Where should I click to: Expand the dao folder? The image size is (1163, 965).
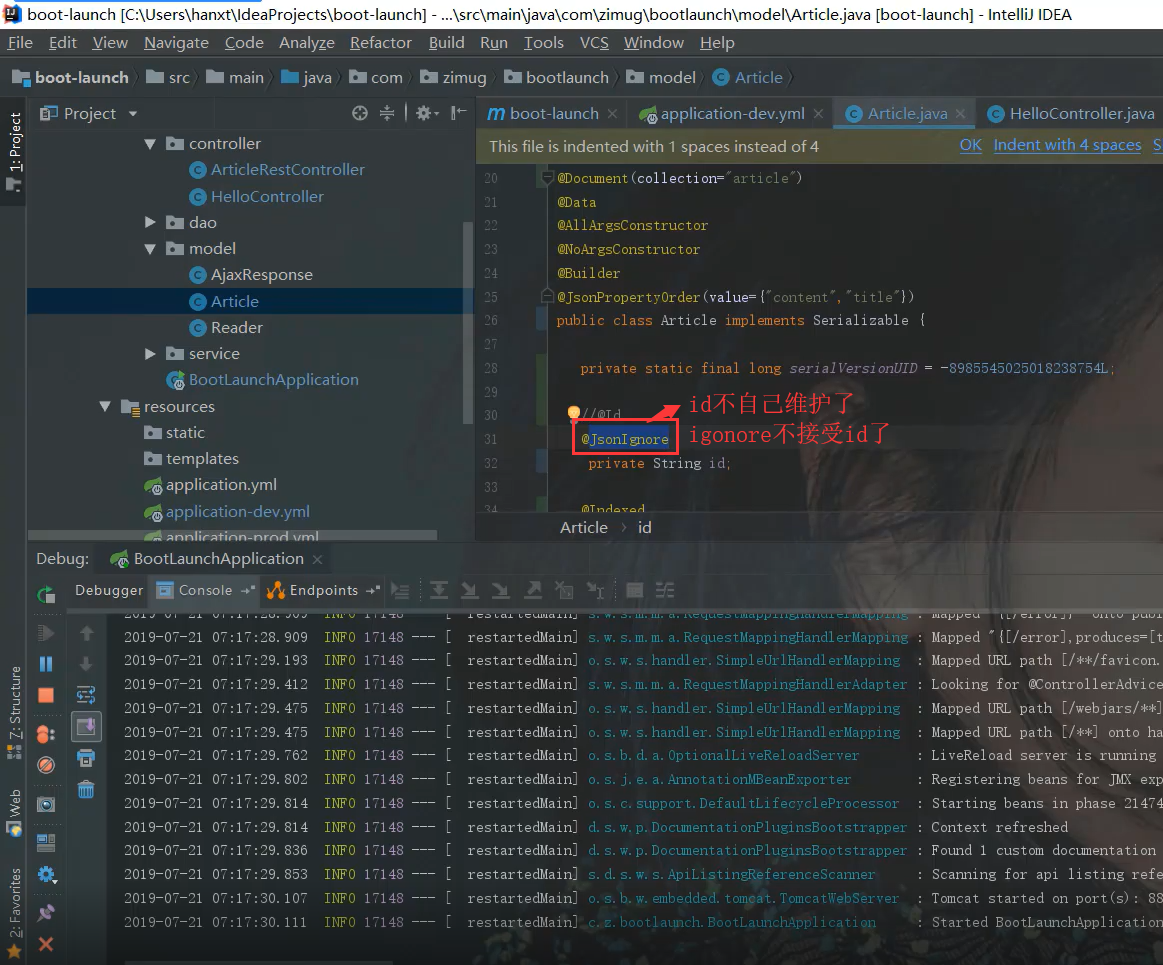(150, 223)
